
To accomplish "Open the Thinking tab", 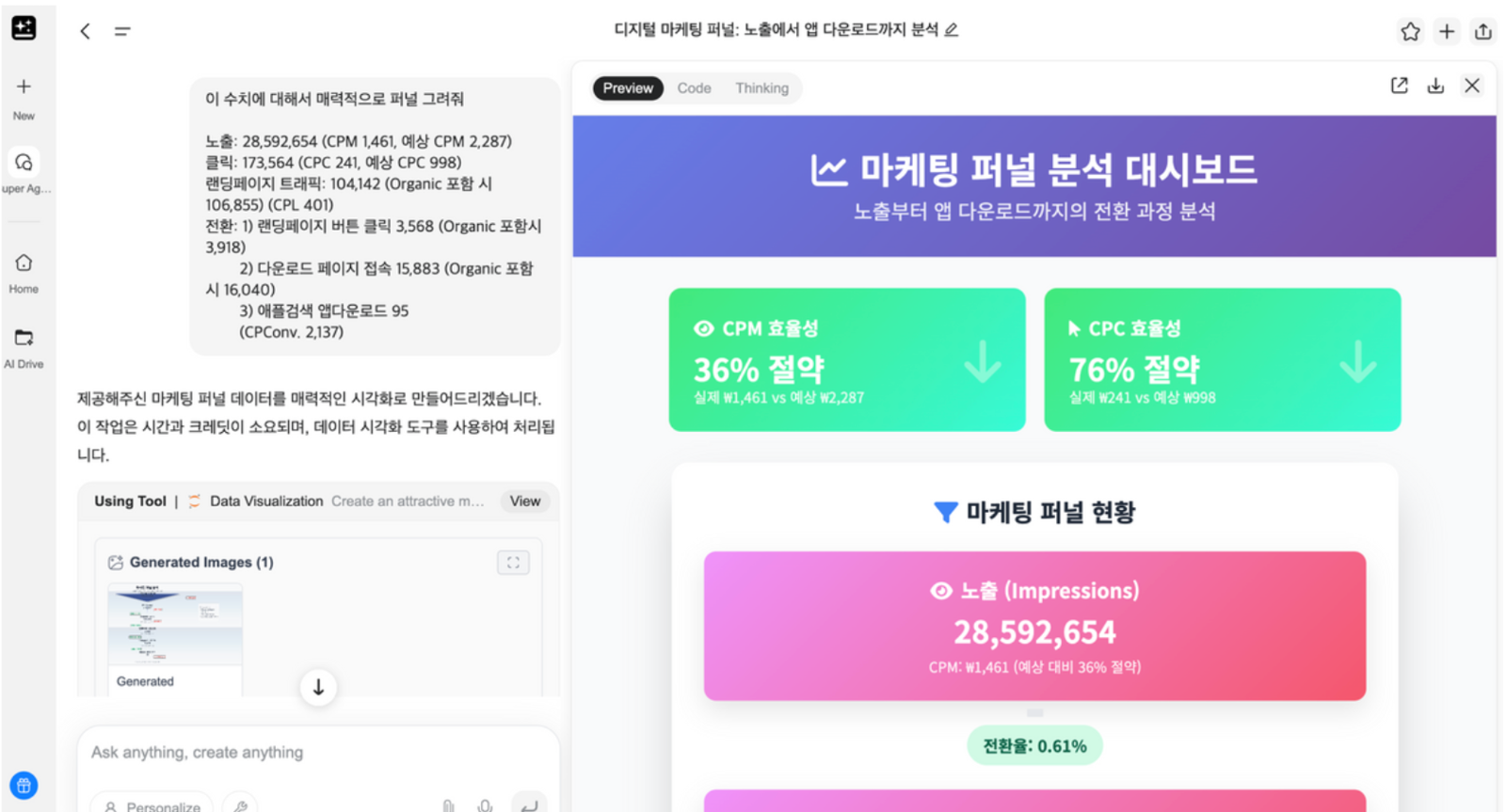I will click(761, 88).
